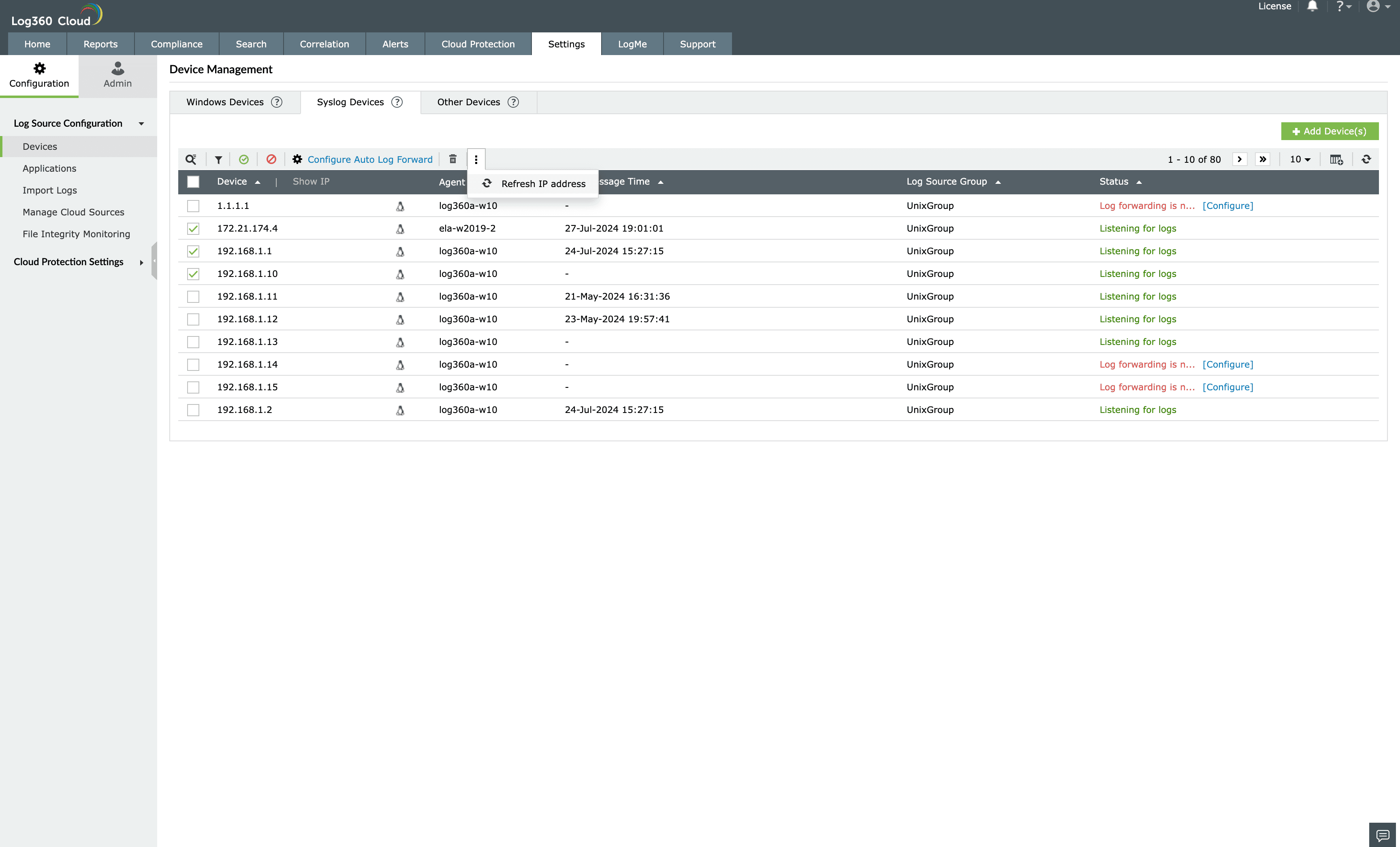Open the device search icon in toolbar
This screenshot has width=1400, height=847.
pos(191,160)
